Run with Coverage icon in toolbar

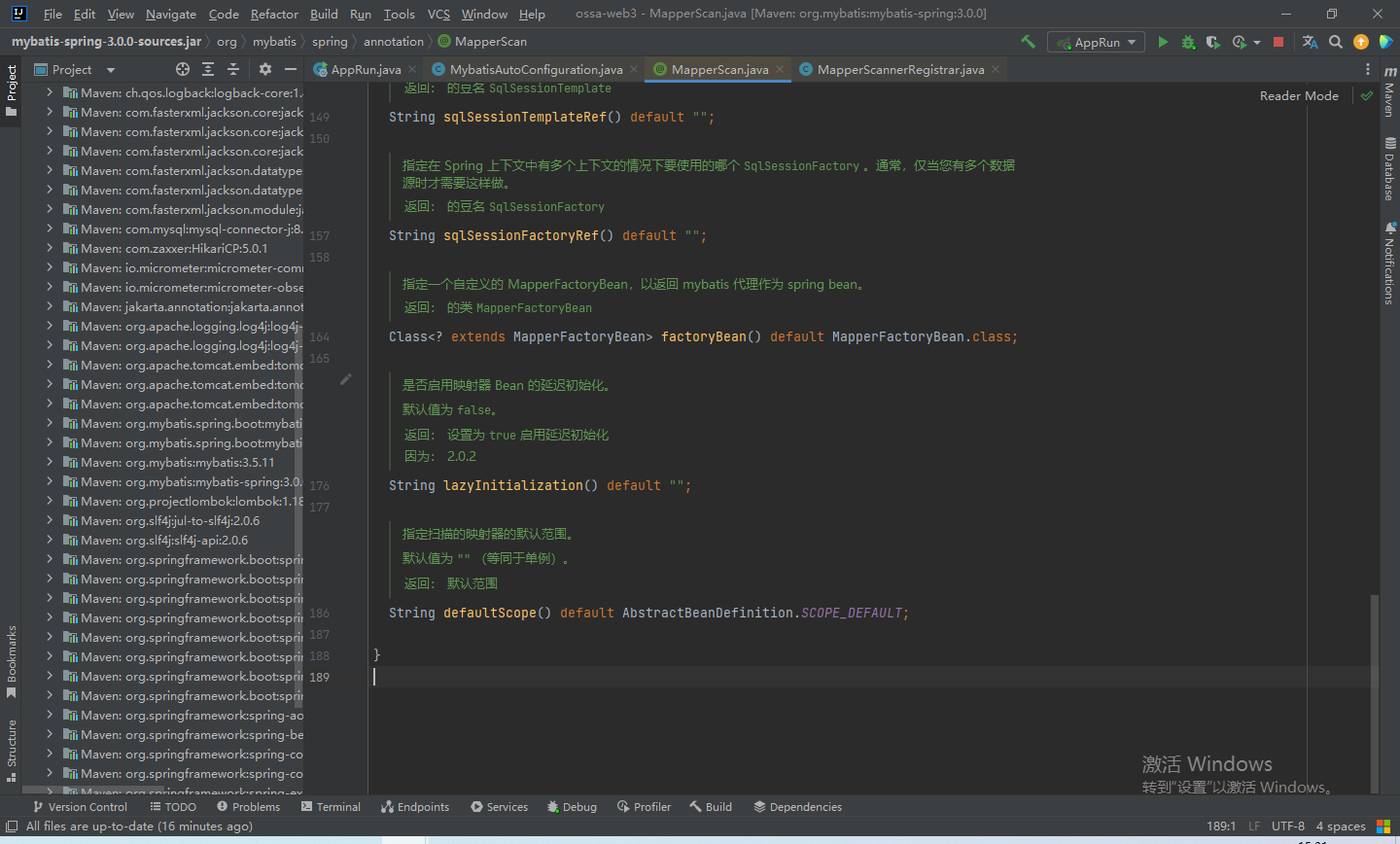[1212, 42]
